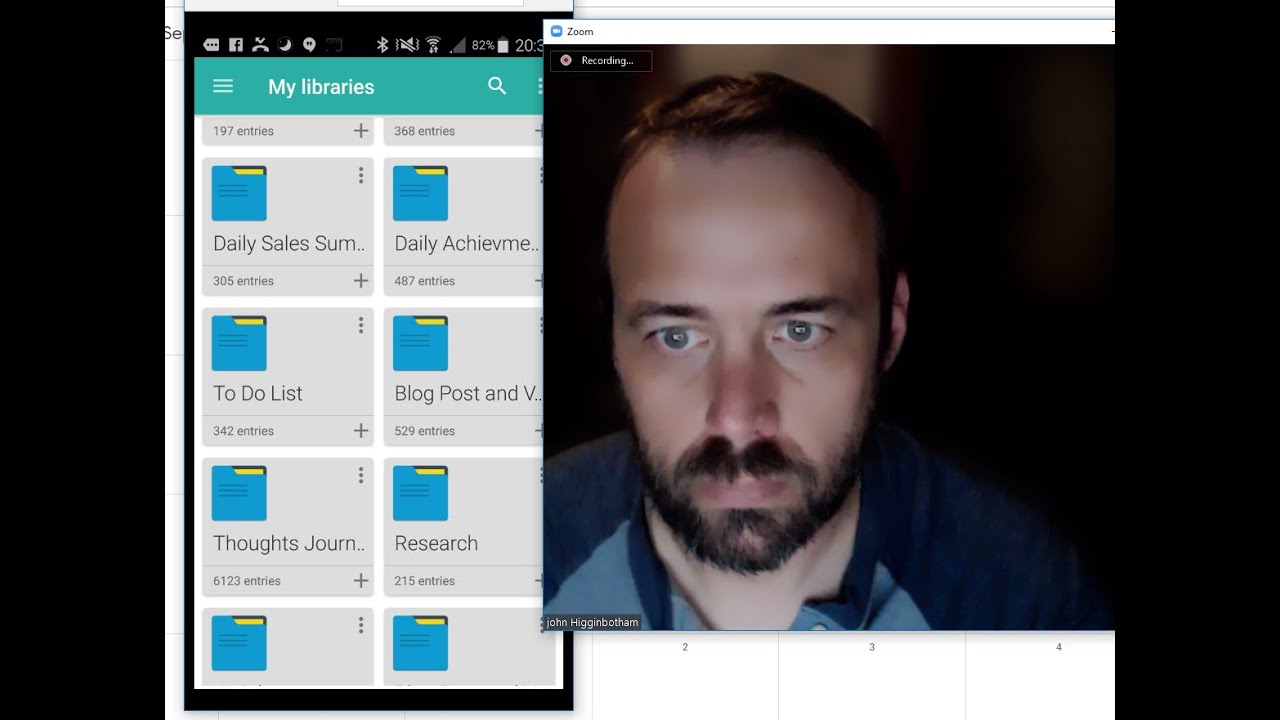
Task: Add entry to Thoughts Journ.. library
Action: 361,581
